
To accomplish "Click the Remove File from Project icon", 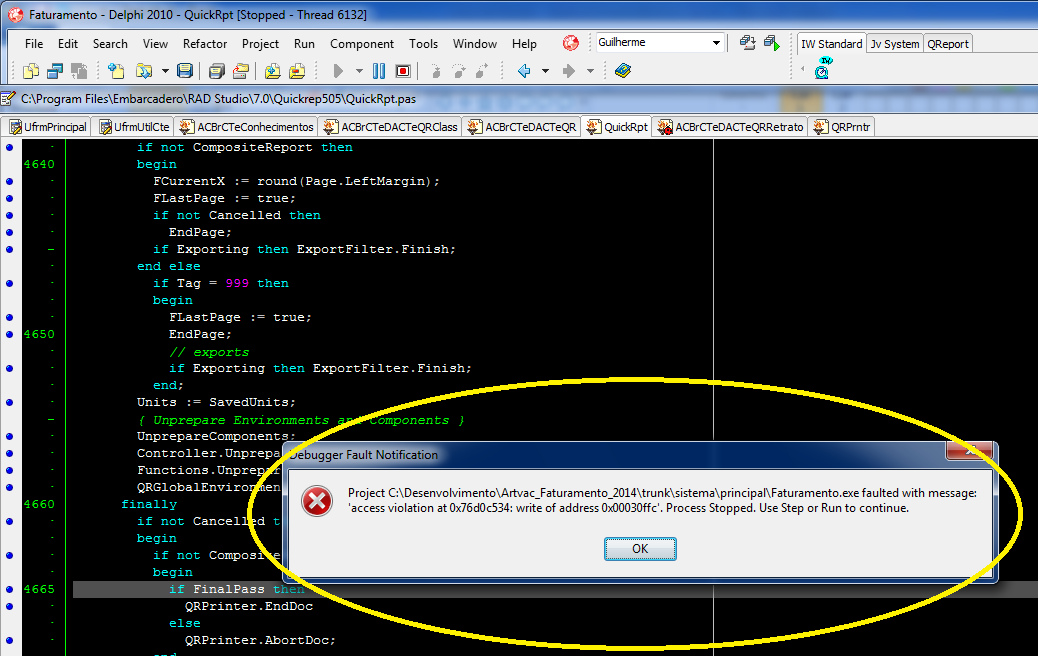I will pos(297,71).
